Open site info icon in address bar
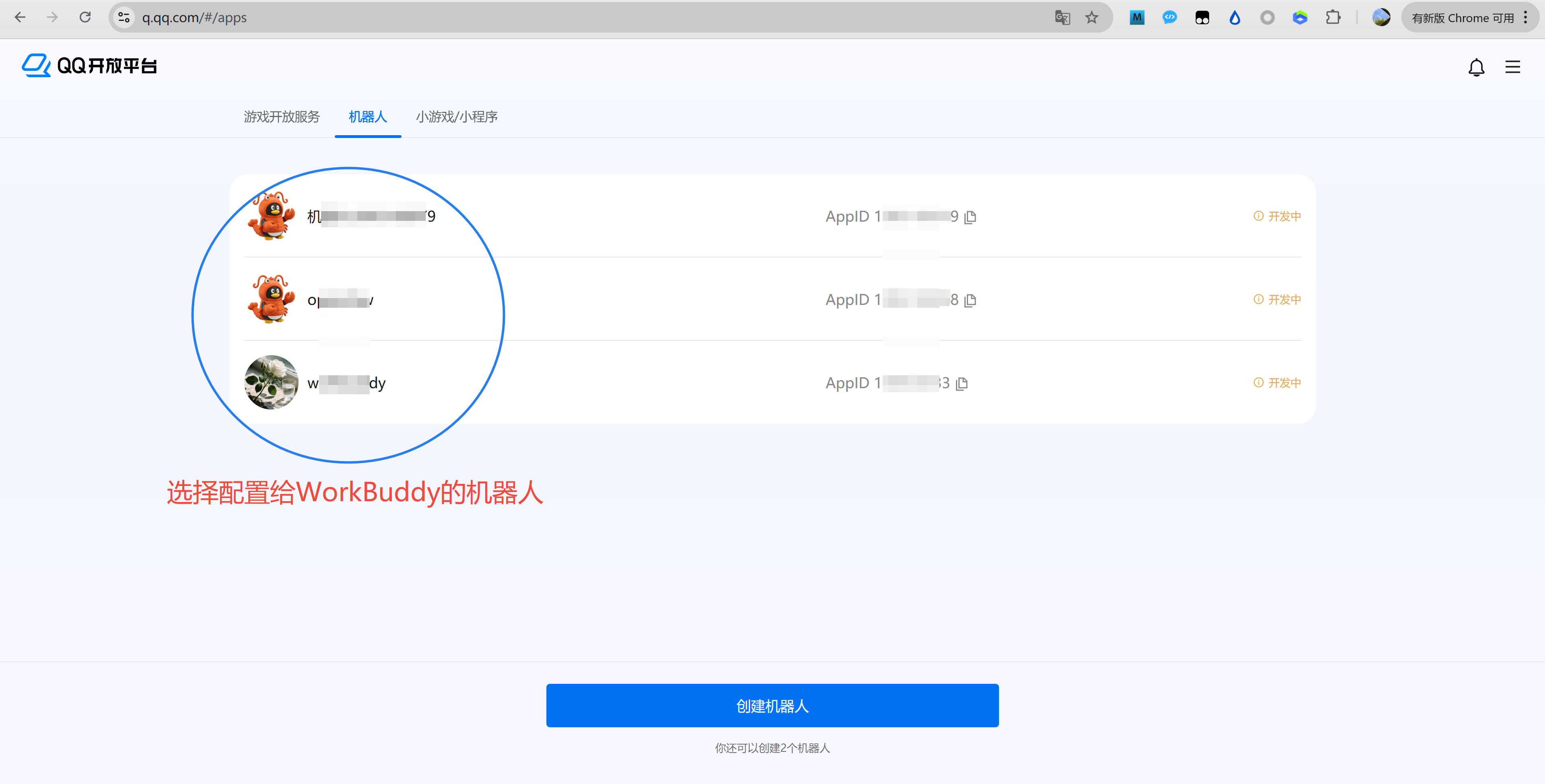Screen dimensions: 1545x784 coord(124,17)
